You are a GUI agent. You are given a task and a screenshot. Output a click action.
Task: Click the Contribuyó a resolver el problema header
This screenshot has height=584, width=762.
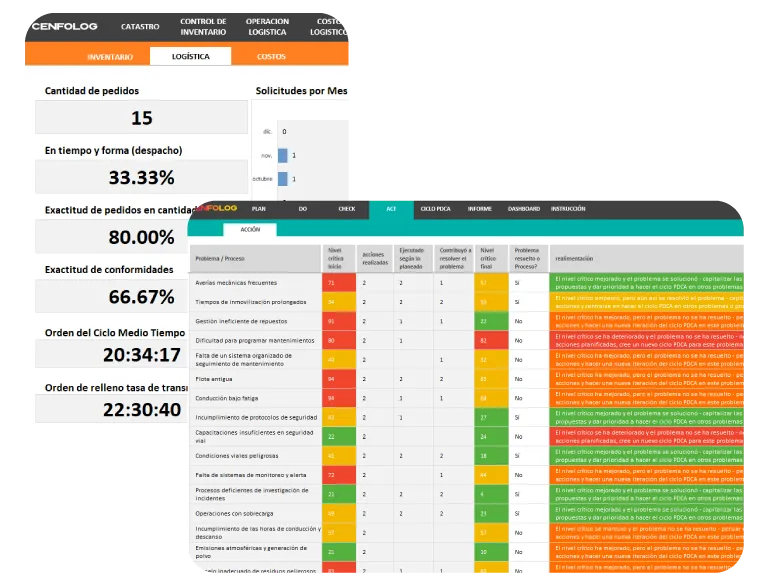point(454,258)
